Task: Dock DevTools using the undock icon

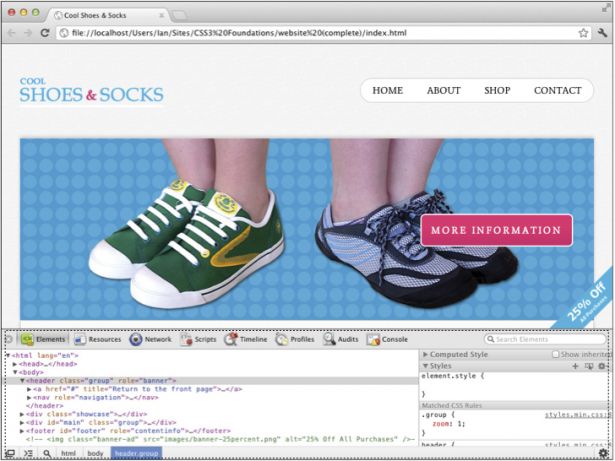Action: click(11, 454)
